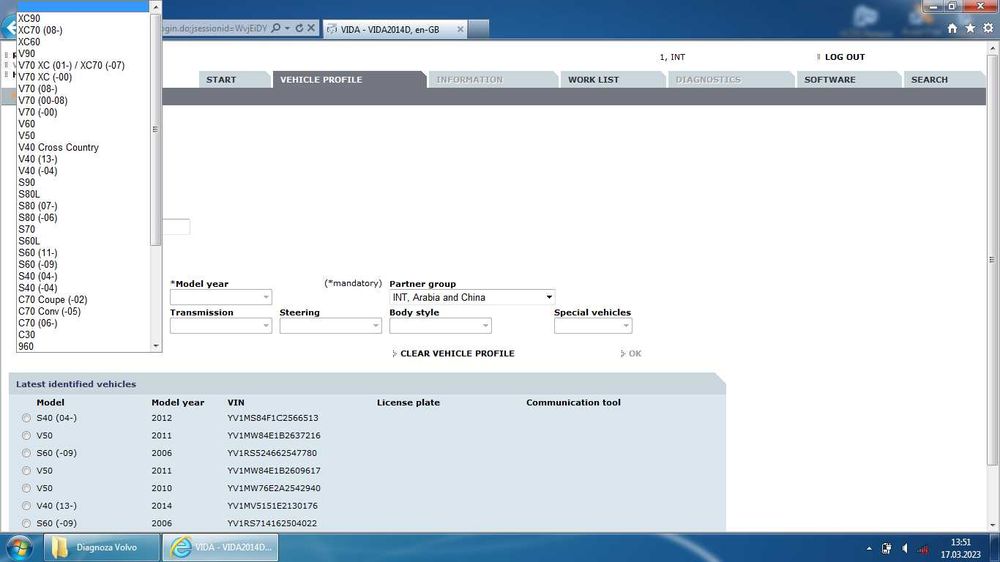Open Windows Start menu orb

click(19, 547)
